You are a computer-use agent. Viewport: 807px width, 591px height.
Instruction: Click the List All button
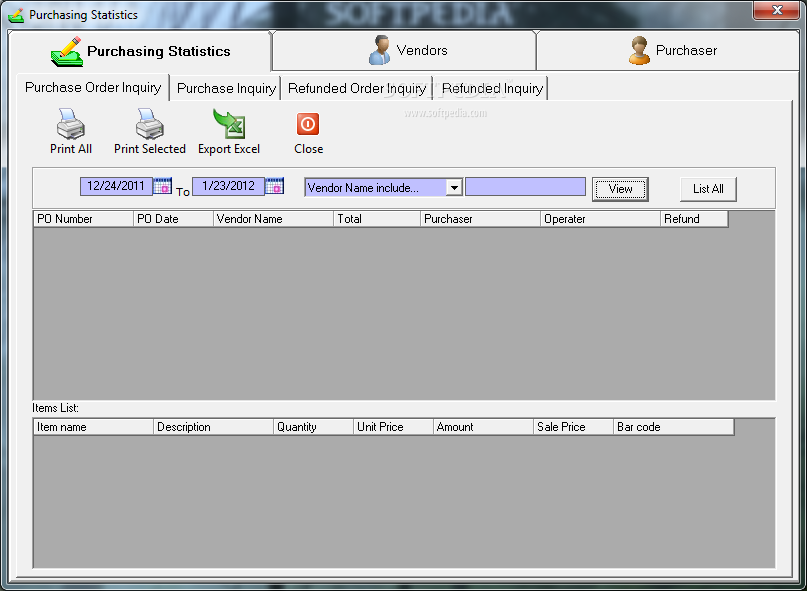point(708,189)
